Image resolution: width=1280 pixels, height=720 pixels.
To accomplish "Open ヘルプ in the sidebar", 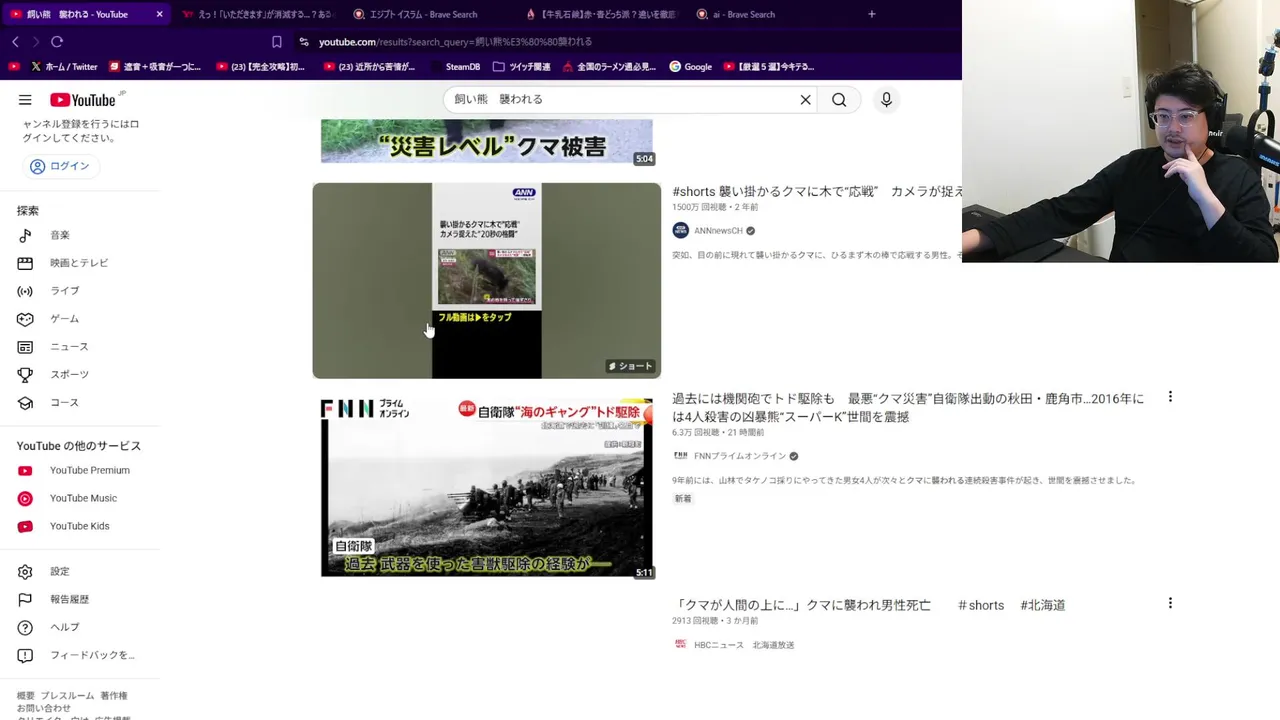I will coord(64,628).
